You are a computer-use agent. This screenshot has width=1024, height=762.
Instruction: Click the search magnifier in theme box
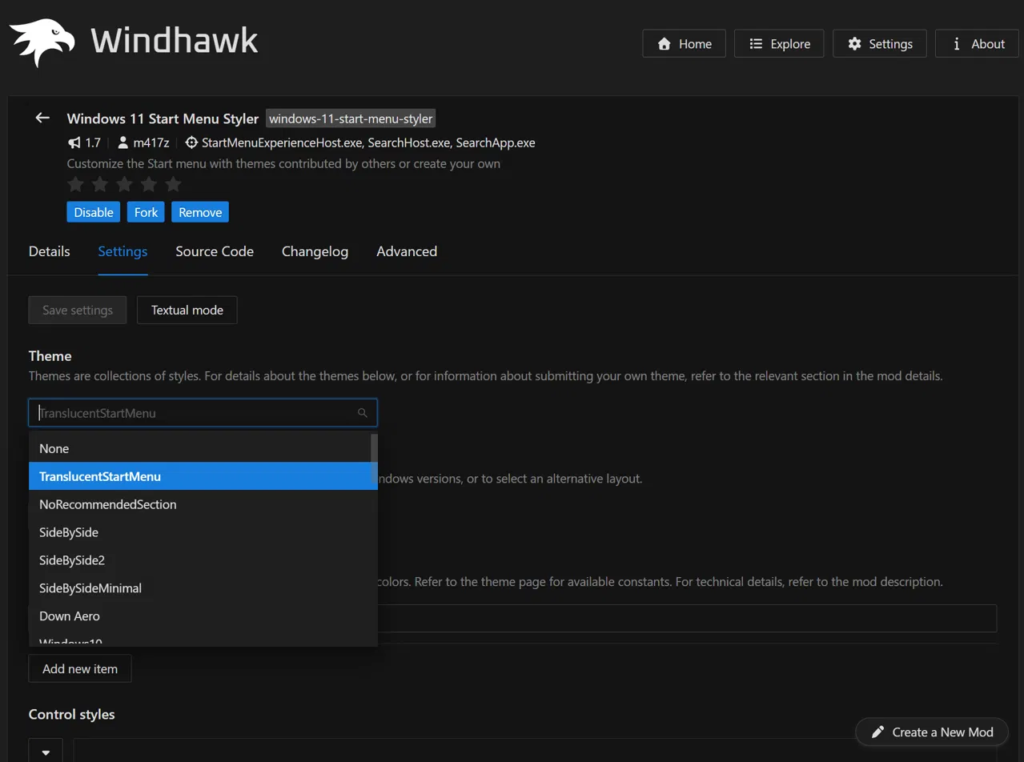[x=362, y=413]
